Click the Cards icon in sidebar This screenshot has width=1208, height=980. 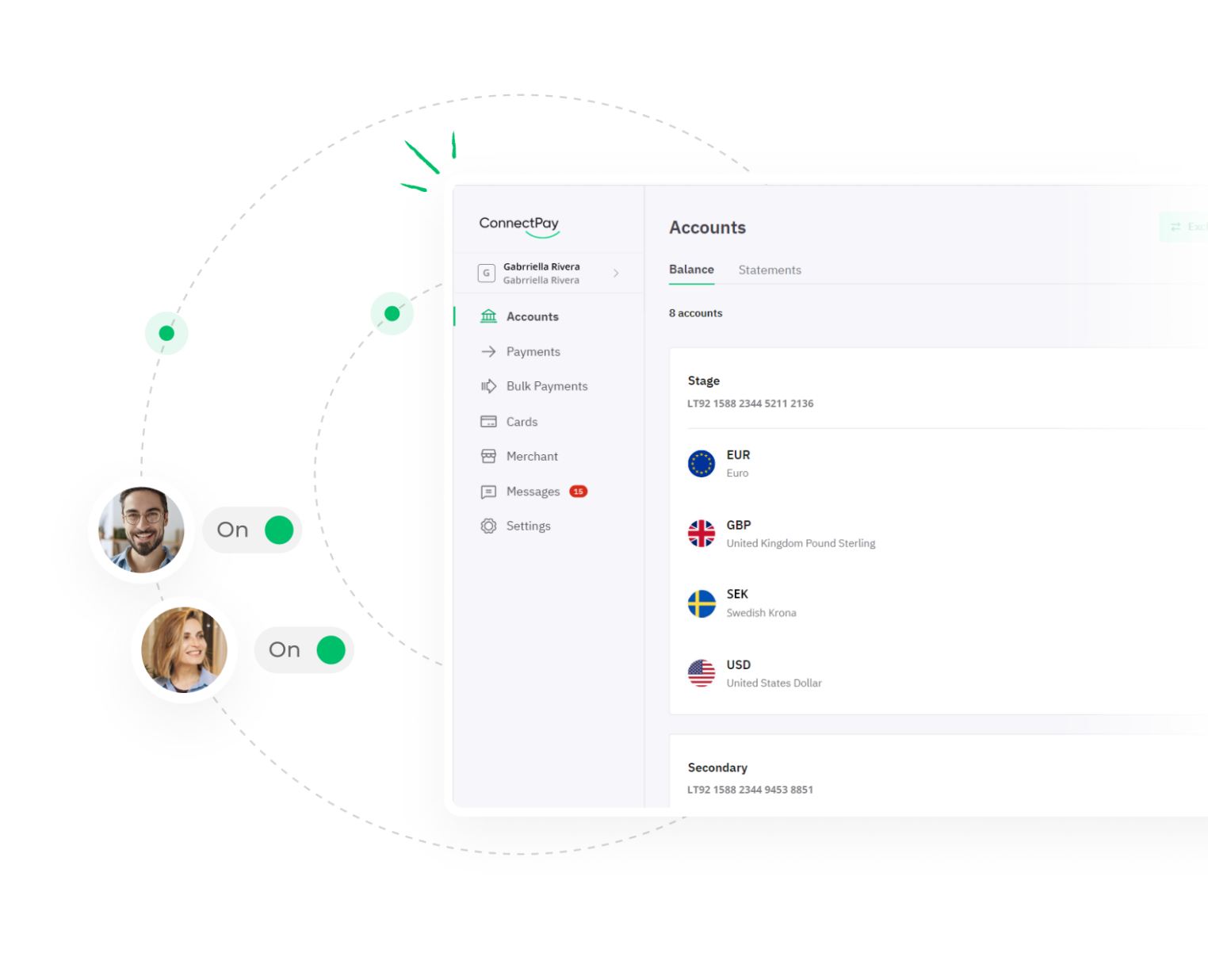coord(488,422)
